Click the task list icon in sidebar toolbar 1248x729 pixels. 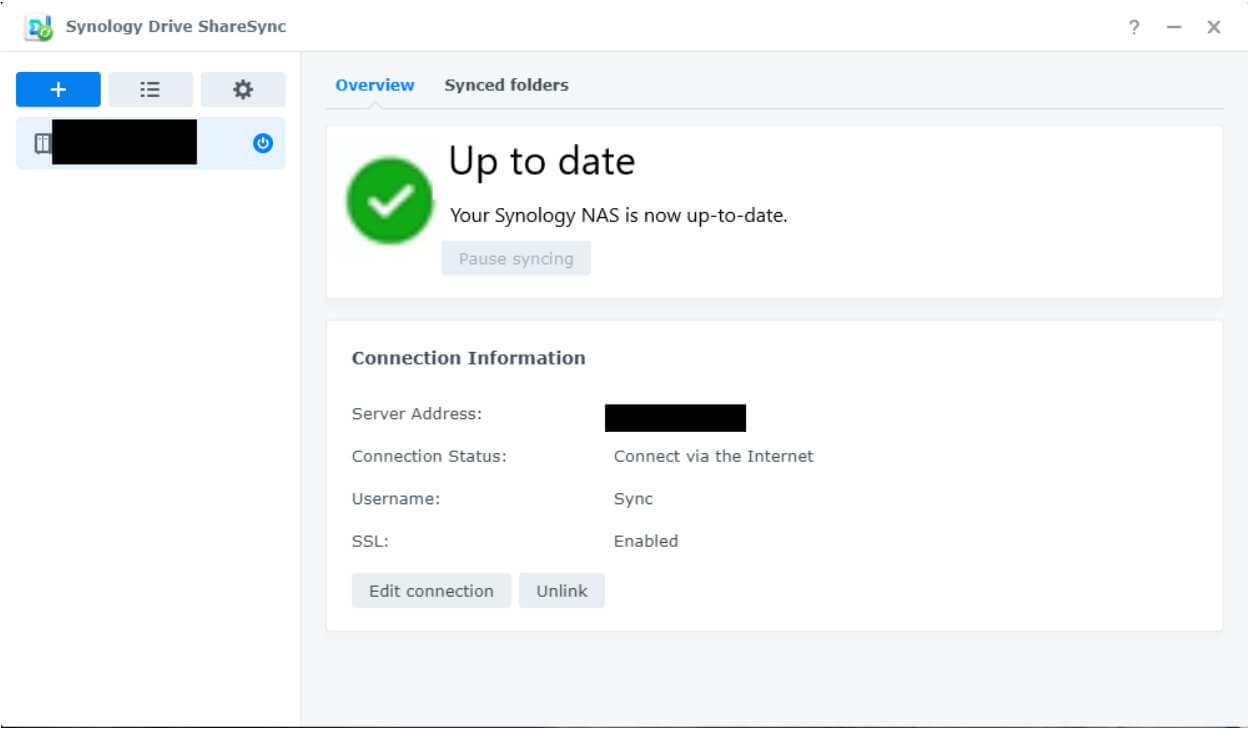150,89
